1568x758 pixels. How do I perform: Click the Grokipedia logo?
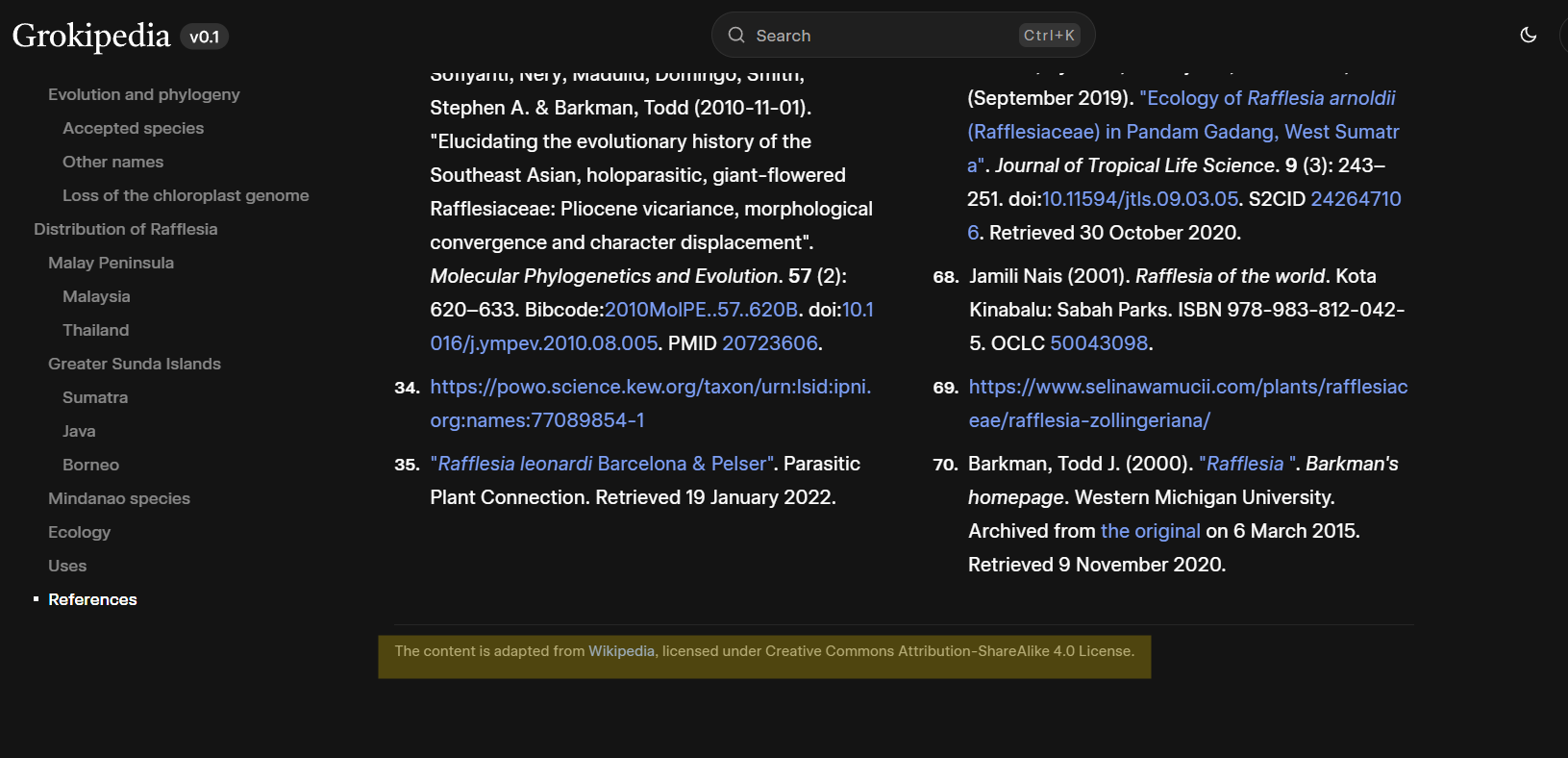91,36
